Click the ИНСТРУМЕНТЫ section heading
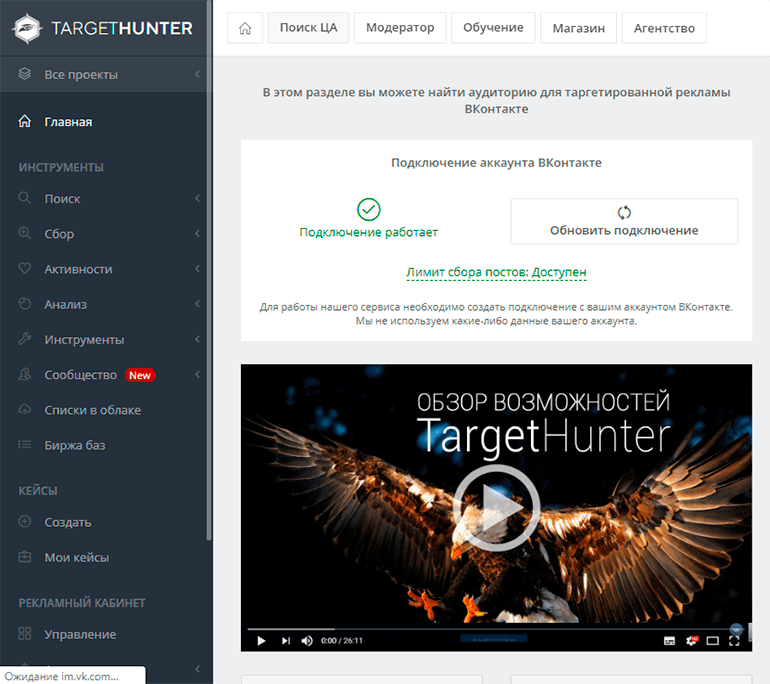This screenshot has height=684, width=770. 61,167
